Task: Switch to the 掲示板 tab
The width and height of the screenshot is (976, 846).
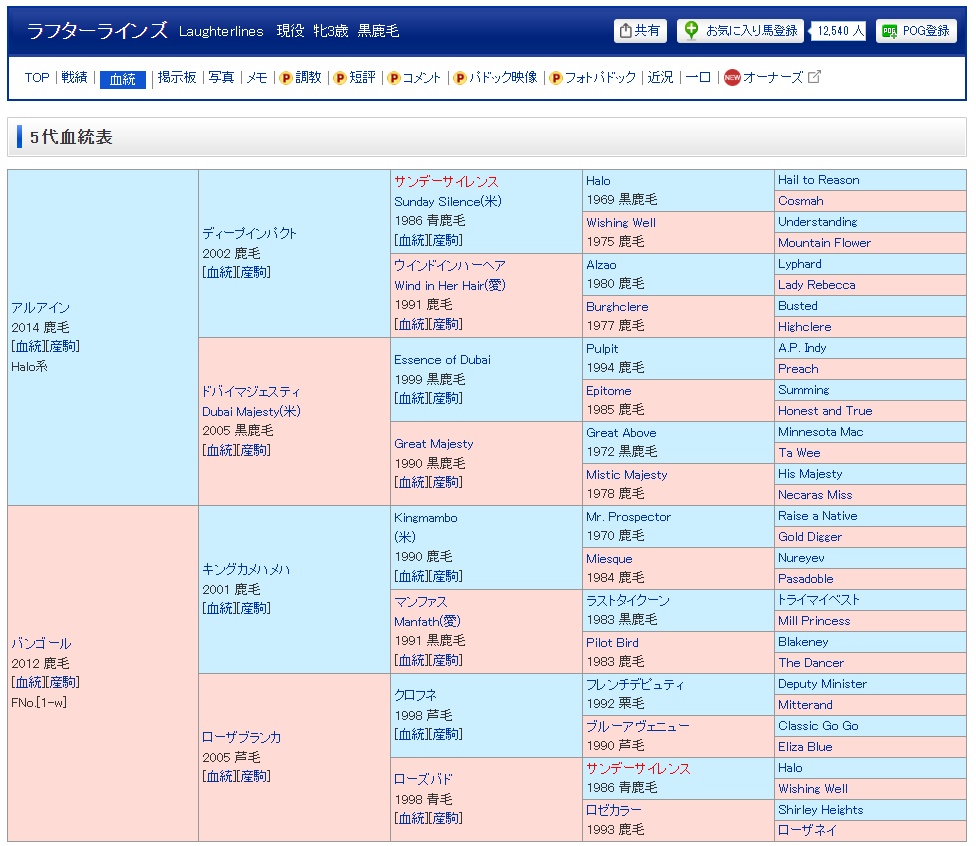Action: click(177, 77)
